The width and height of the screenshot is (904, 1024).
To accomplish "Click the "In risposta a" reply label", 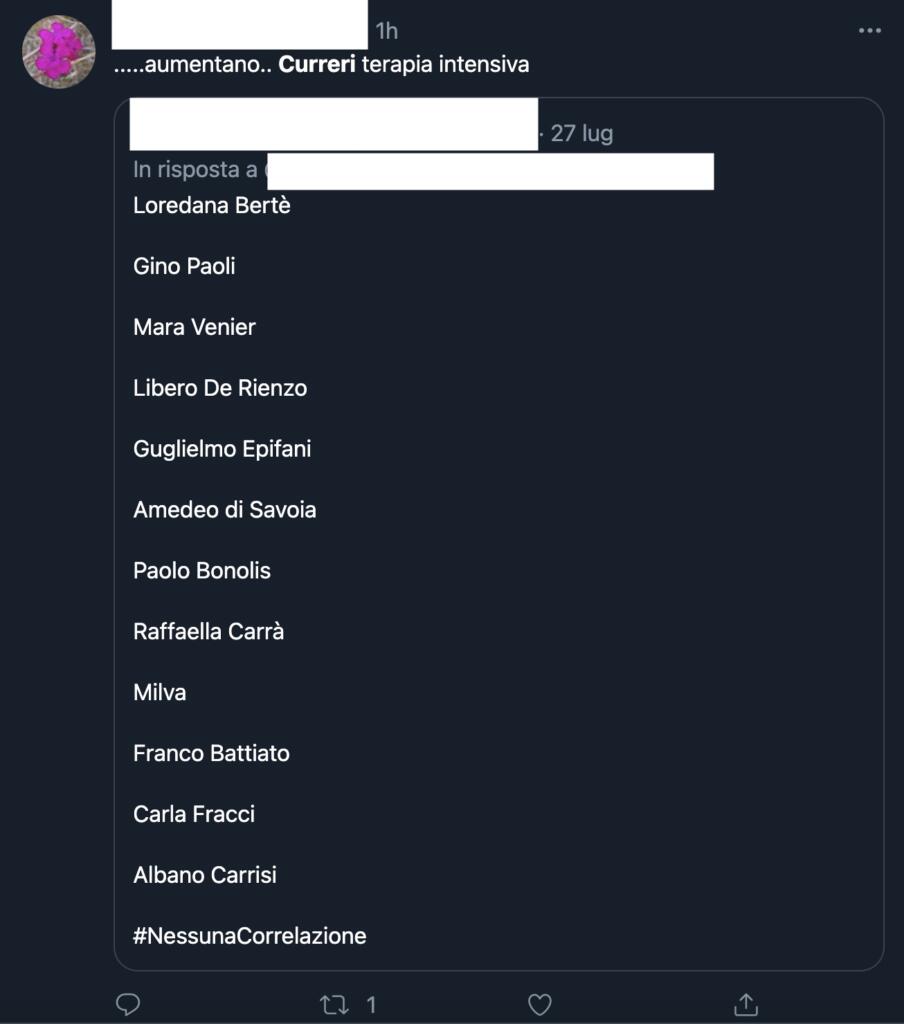I will click(x=196, y=170).
